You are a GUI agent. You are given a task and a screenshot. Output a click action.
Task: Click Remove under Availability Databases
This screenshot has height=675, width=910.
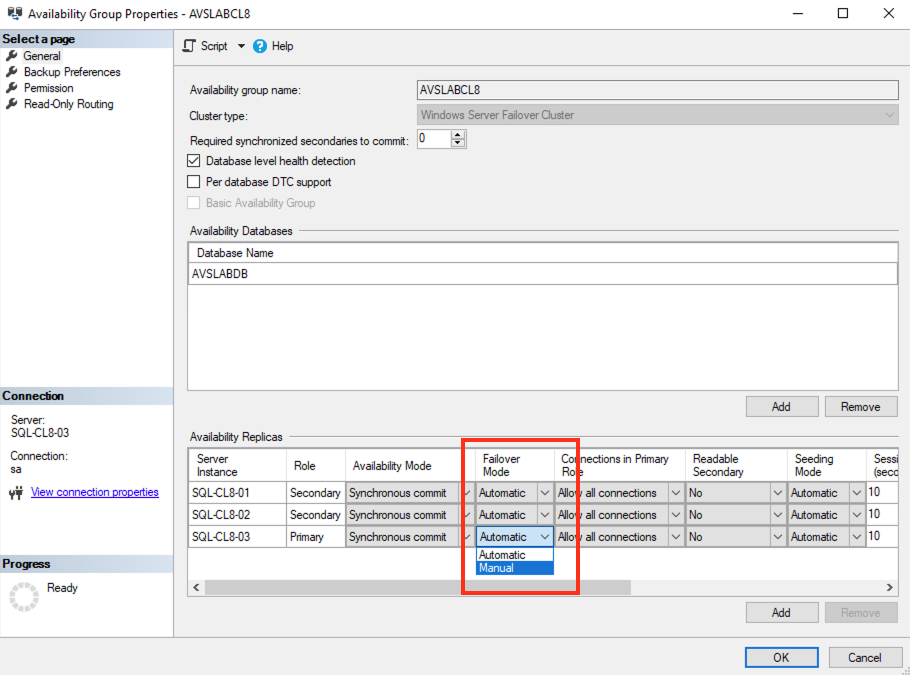[861, 407]
